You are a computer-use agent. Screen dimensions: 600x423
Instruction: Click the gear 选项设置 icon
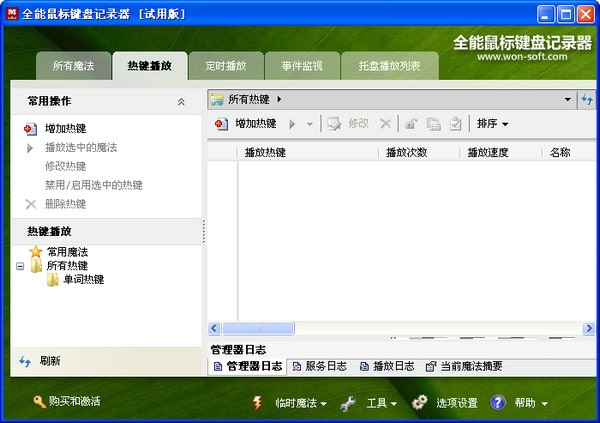click(x=420, y=402)
